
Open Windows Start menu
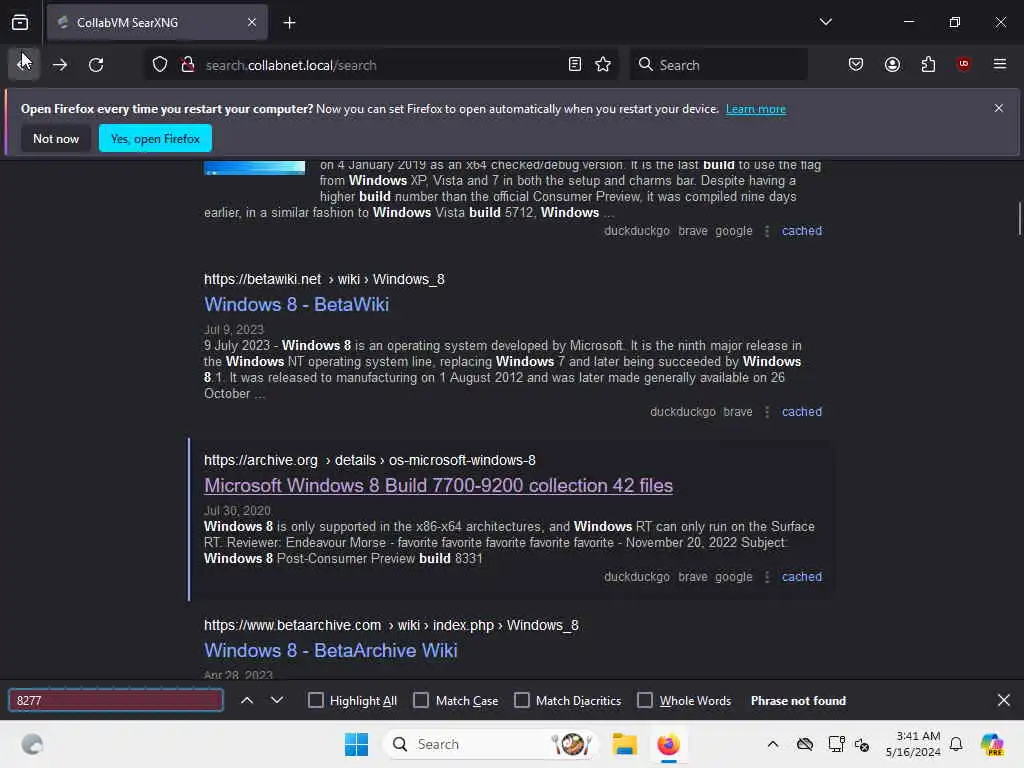356,744
